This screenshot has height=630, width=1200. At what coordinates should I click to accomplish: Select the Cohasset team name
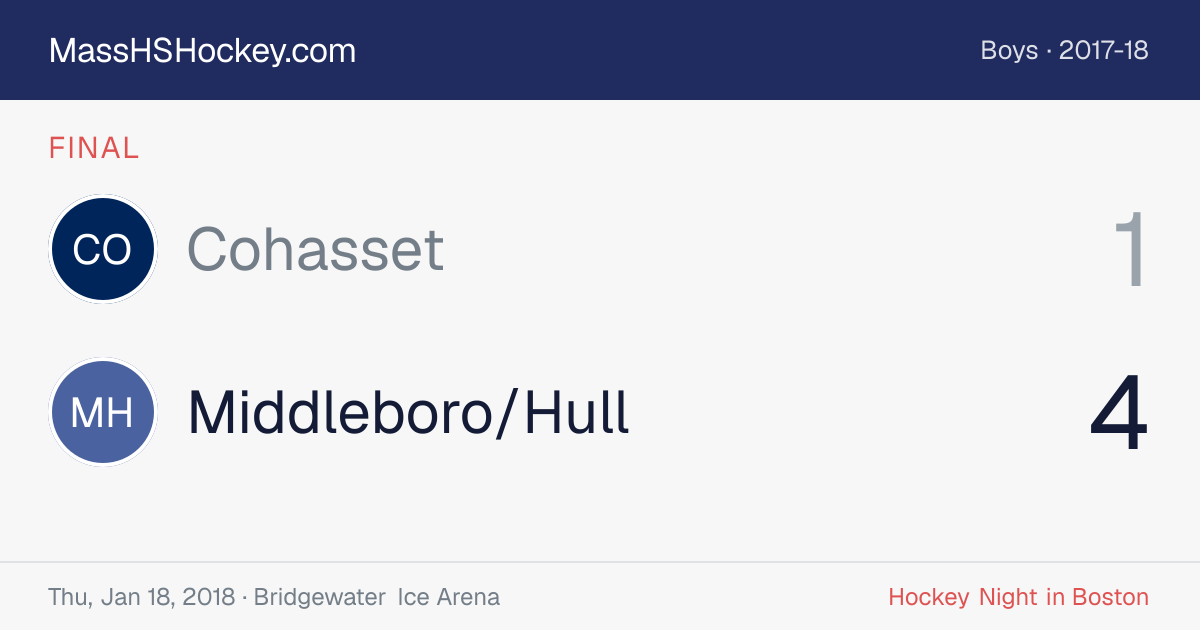(315, 249)
